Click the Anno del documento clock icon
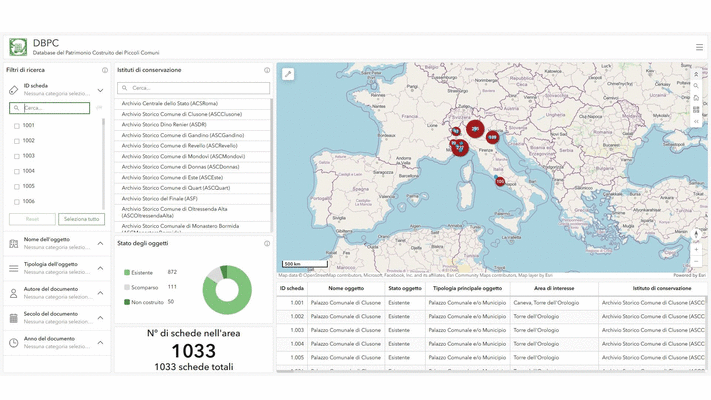Screen dimensions: 711x400 click(14, 343)
